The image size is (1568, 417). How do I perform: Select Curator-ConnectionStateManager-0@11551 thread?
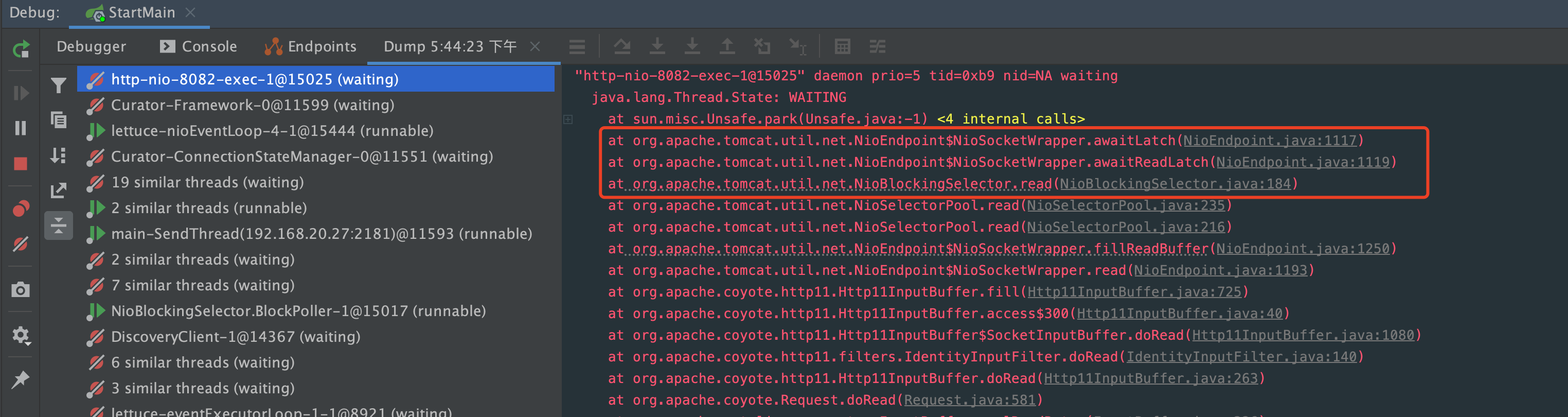pyautogui.click(x=316, y=157)
